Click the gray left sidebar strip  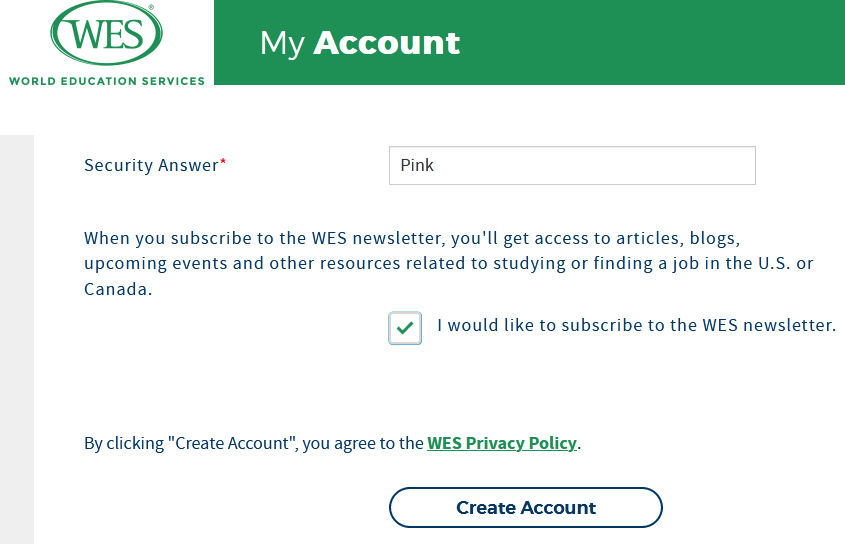click(17, 340)
